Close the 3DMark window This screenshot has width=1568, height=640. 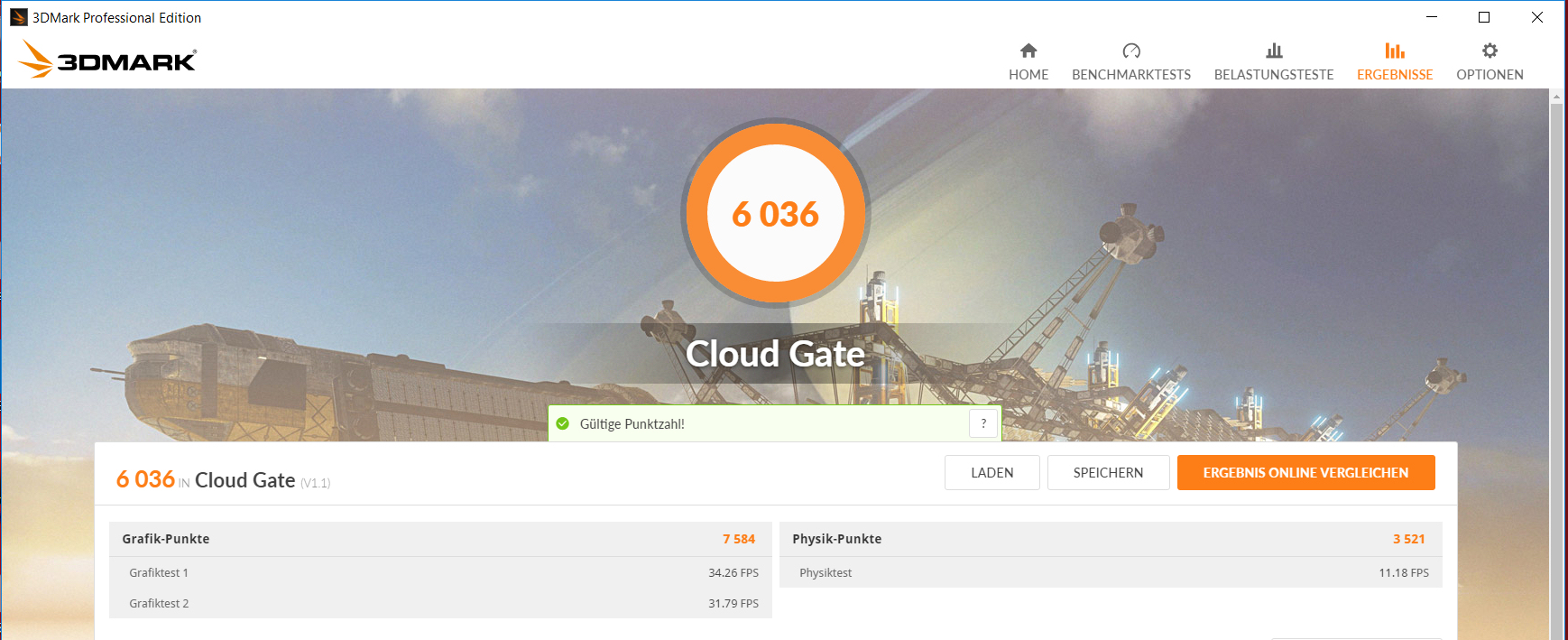1537,17
